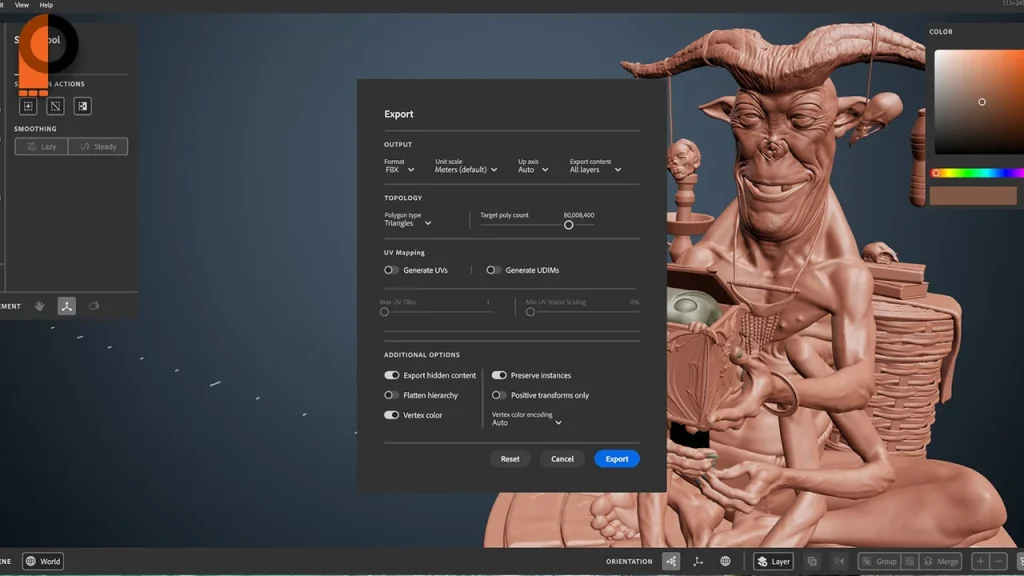Click the Export button
Viewport: 1024px width, 576px height.
(616, 458)
